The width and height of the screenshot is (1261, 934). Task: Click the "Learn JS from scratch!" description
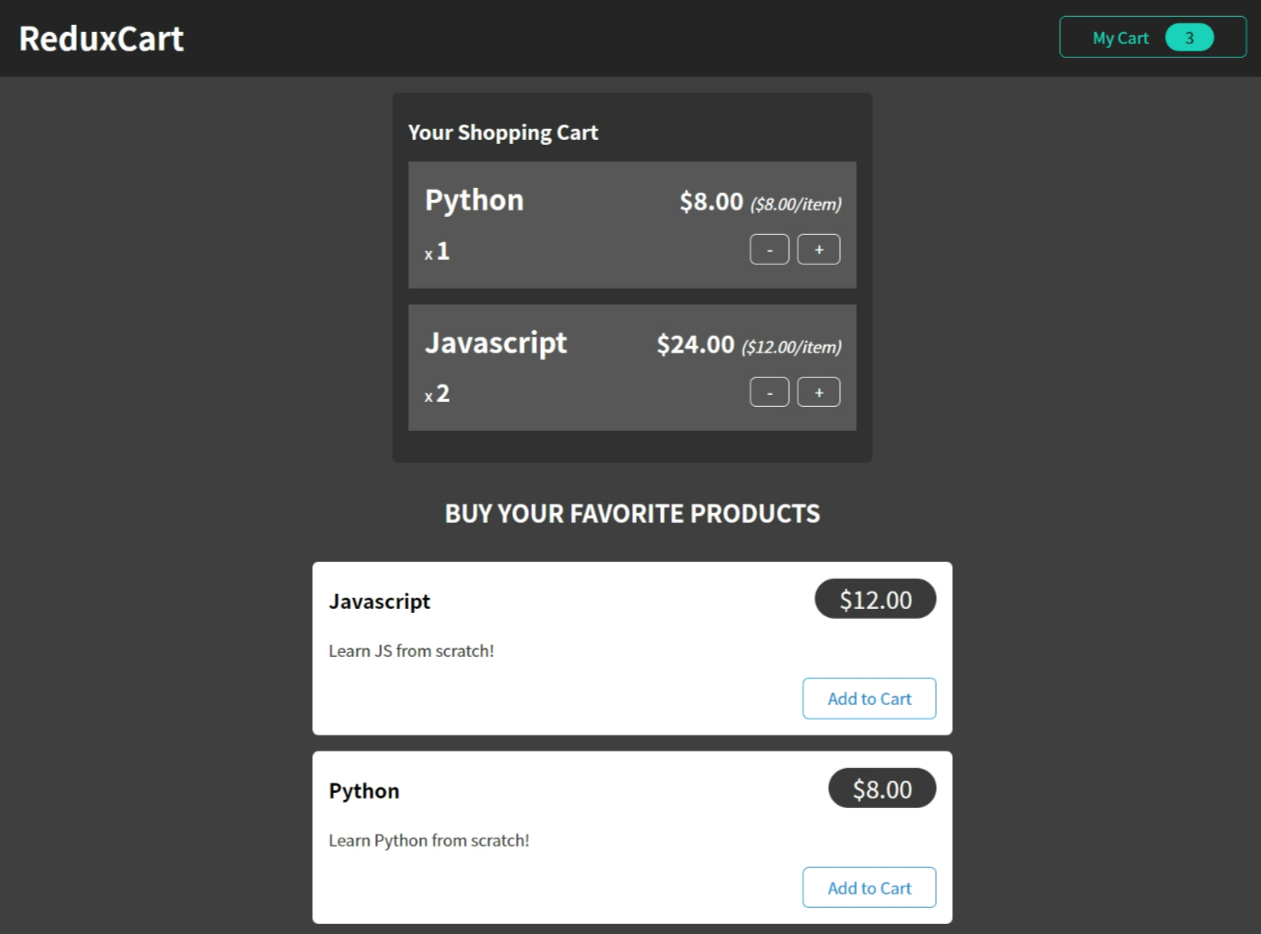411,651
